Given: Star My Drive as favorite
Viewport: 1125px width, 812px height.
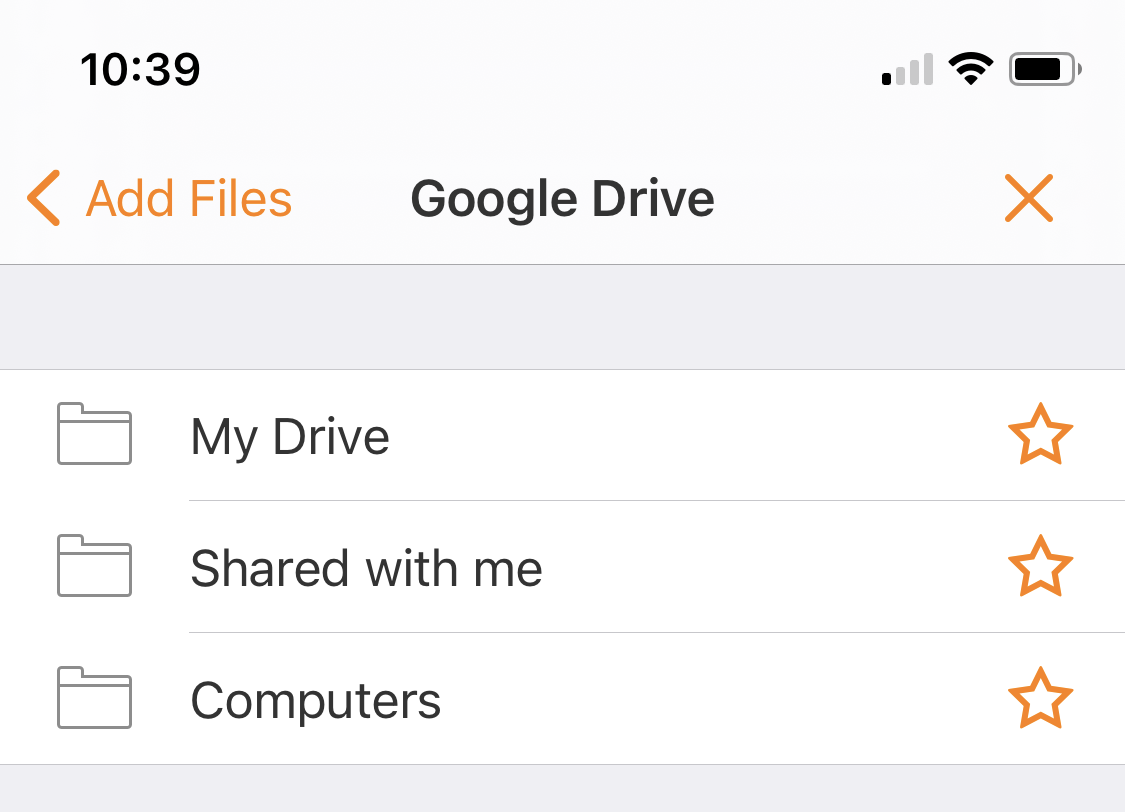Looking at the screenshot, I should (1040, 435).
